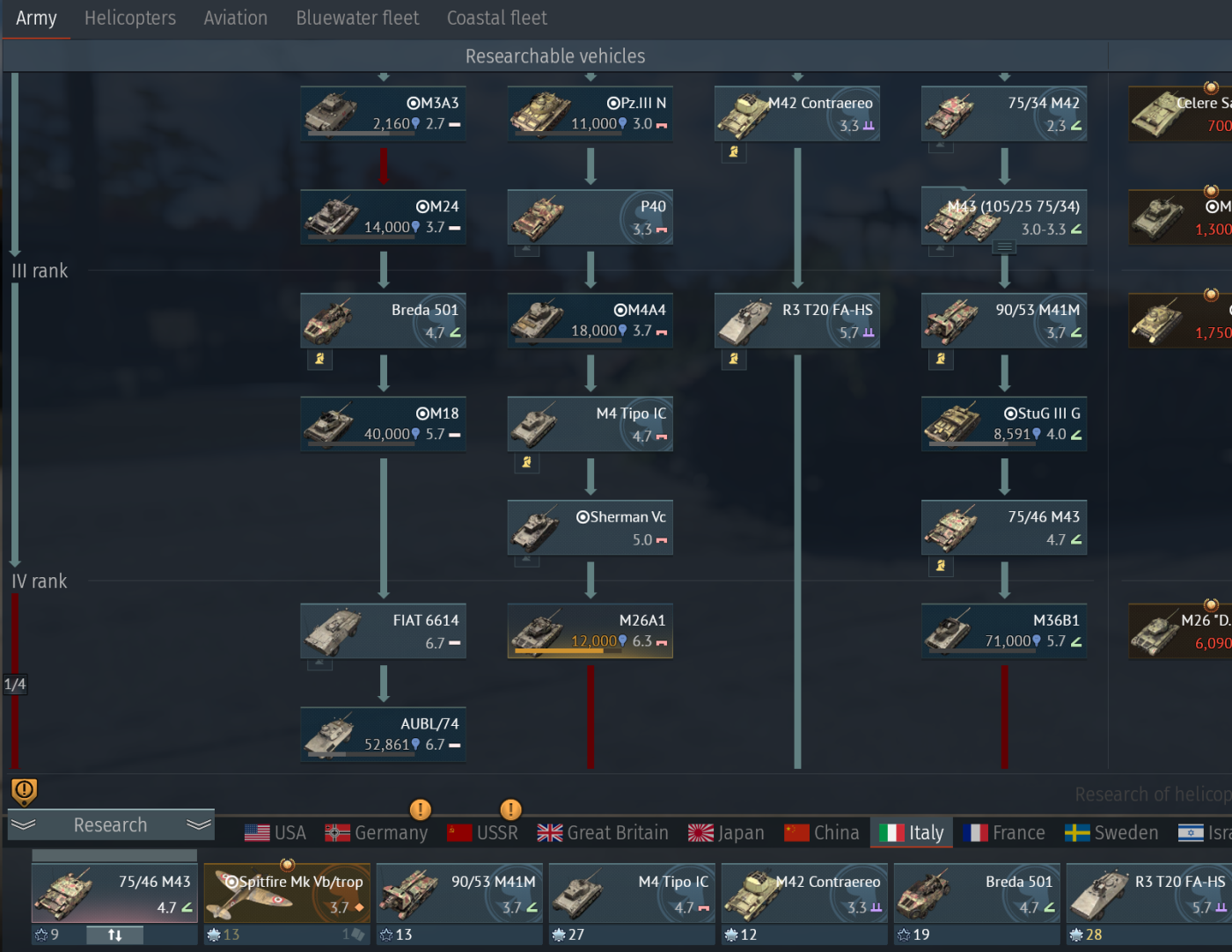The image size is (1232, 952).
Task: Expand the M43 (105/25 75/34) group icon
Action: point(1005,248)
